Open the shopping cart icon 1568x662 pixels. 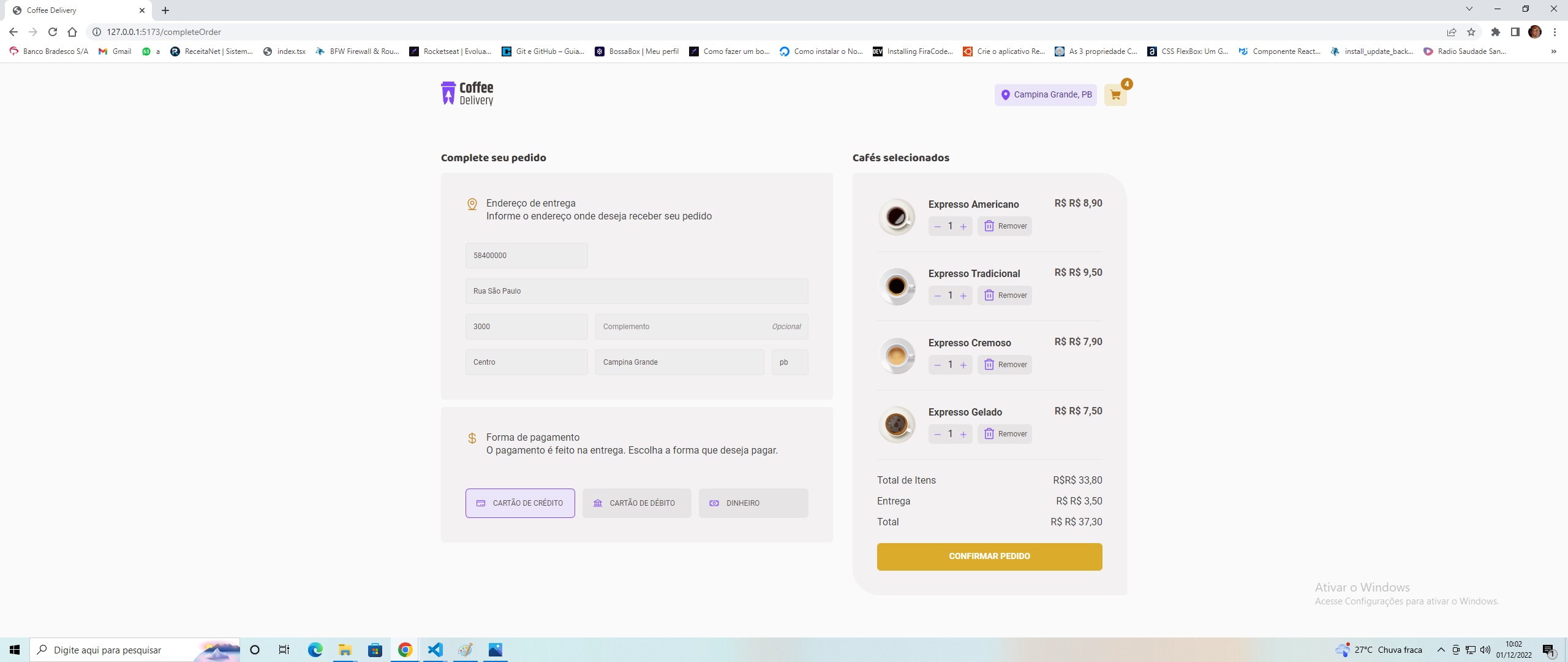pos(1115,95)
